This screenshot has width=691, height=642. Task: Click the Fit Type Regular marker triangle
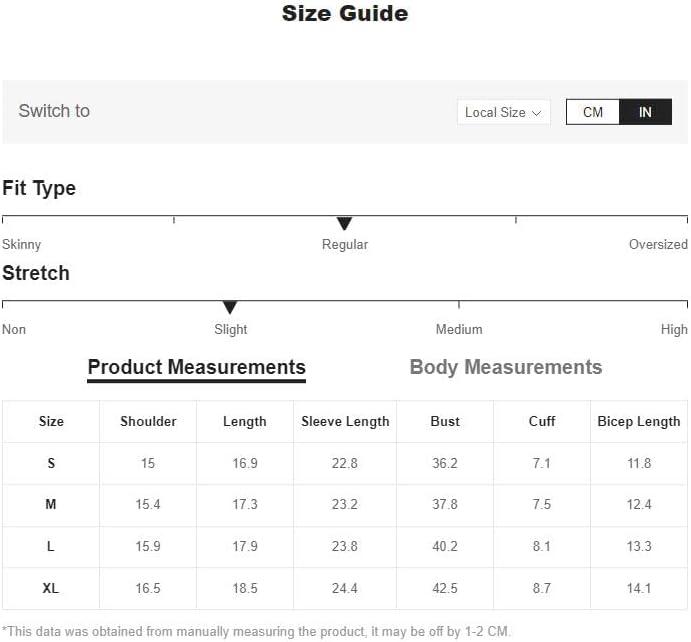[344, 223]
